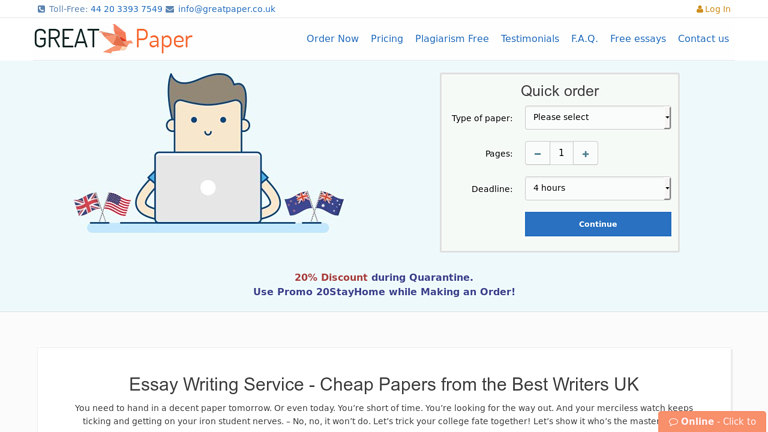
Task: Go to the Pricing page
Action: (x=387, y=39)
